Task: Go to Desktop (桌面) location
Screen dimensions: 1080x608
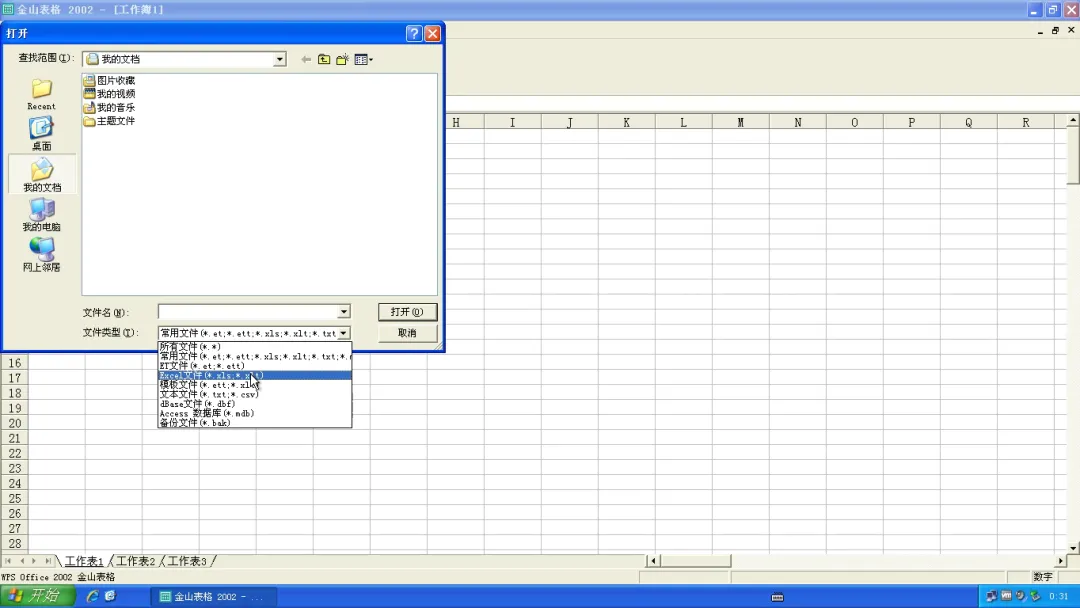Action: pyautogui.click(x=41, y=134)
